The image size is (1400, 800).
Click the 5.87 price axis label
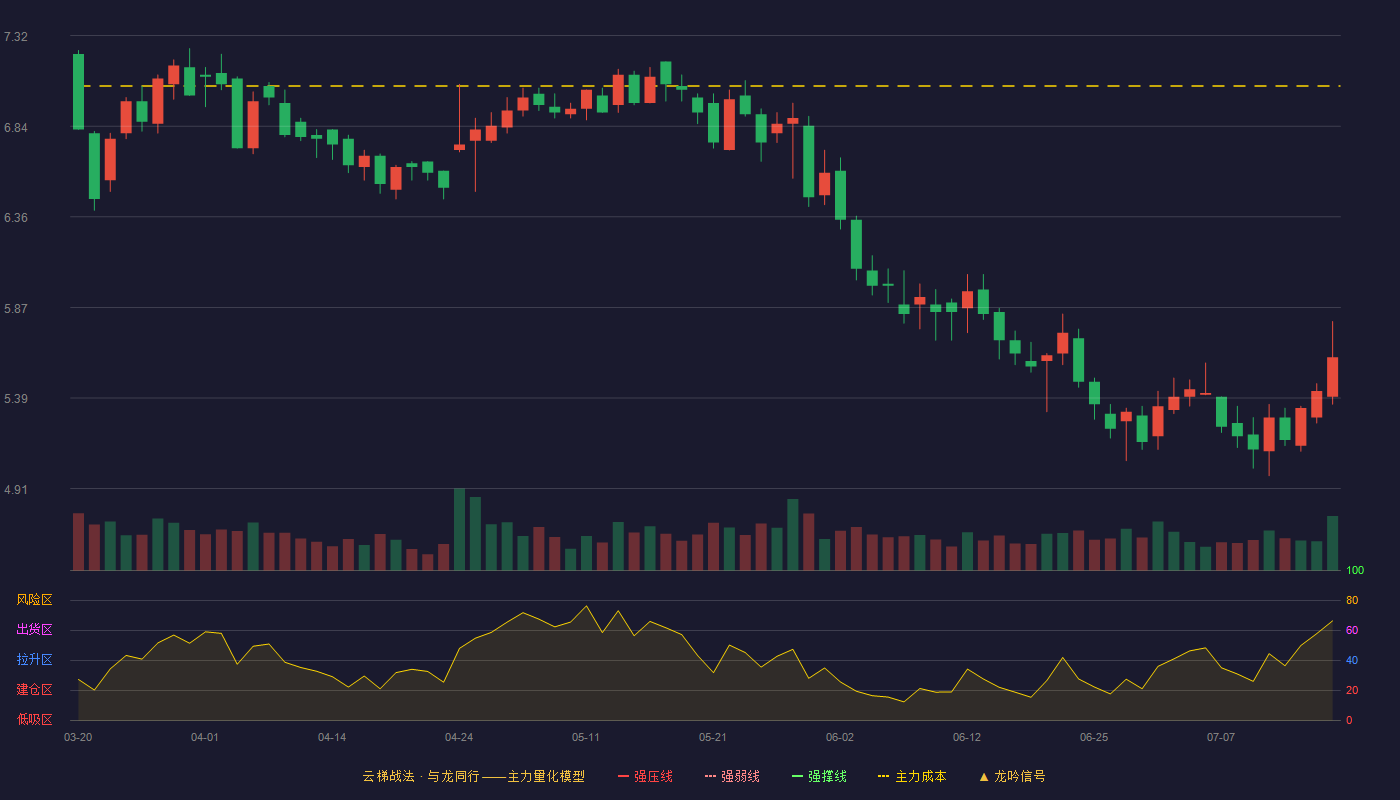point(16,309)
